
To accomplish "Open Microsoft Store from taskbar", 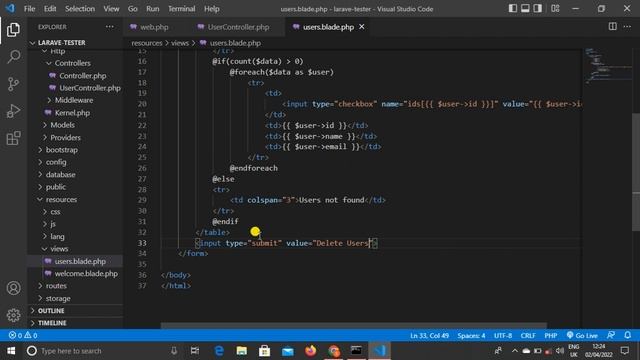I will [264, 351].
